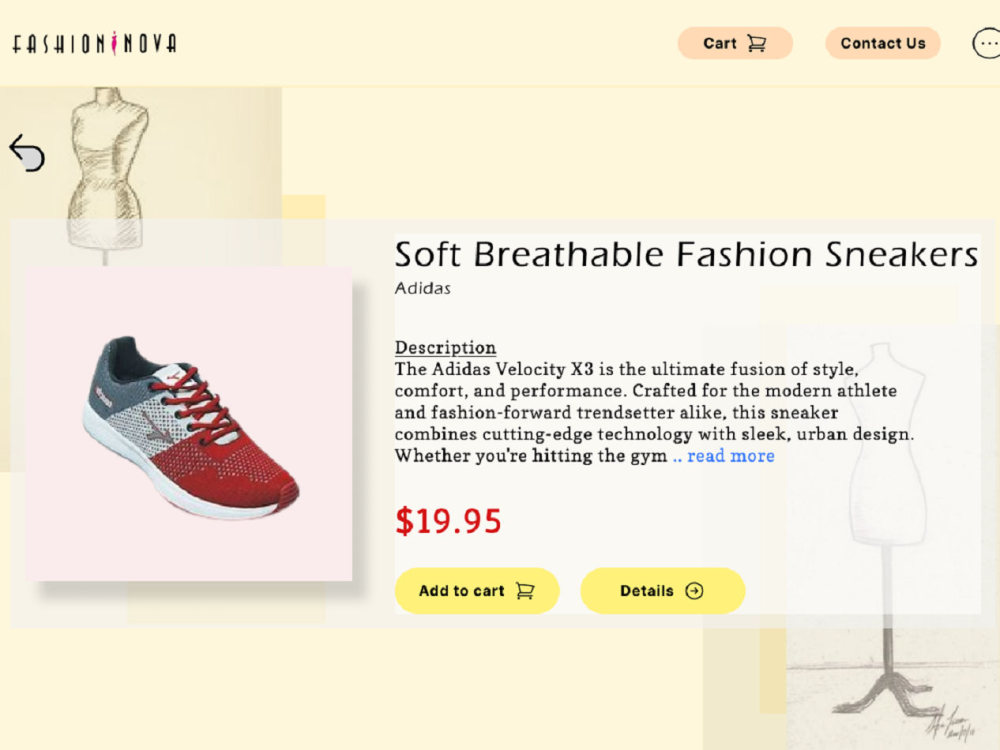Open the Contact Us page
Image resolution: width=1000 pixels, height=750 pixels.
pyautogui.click(x=883, y=43)
